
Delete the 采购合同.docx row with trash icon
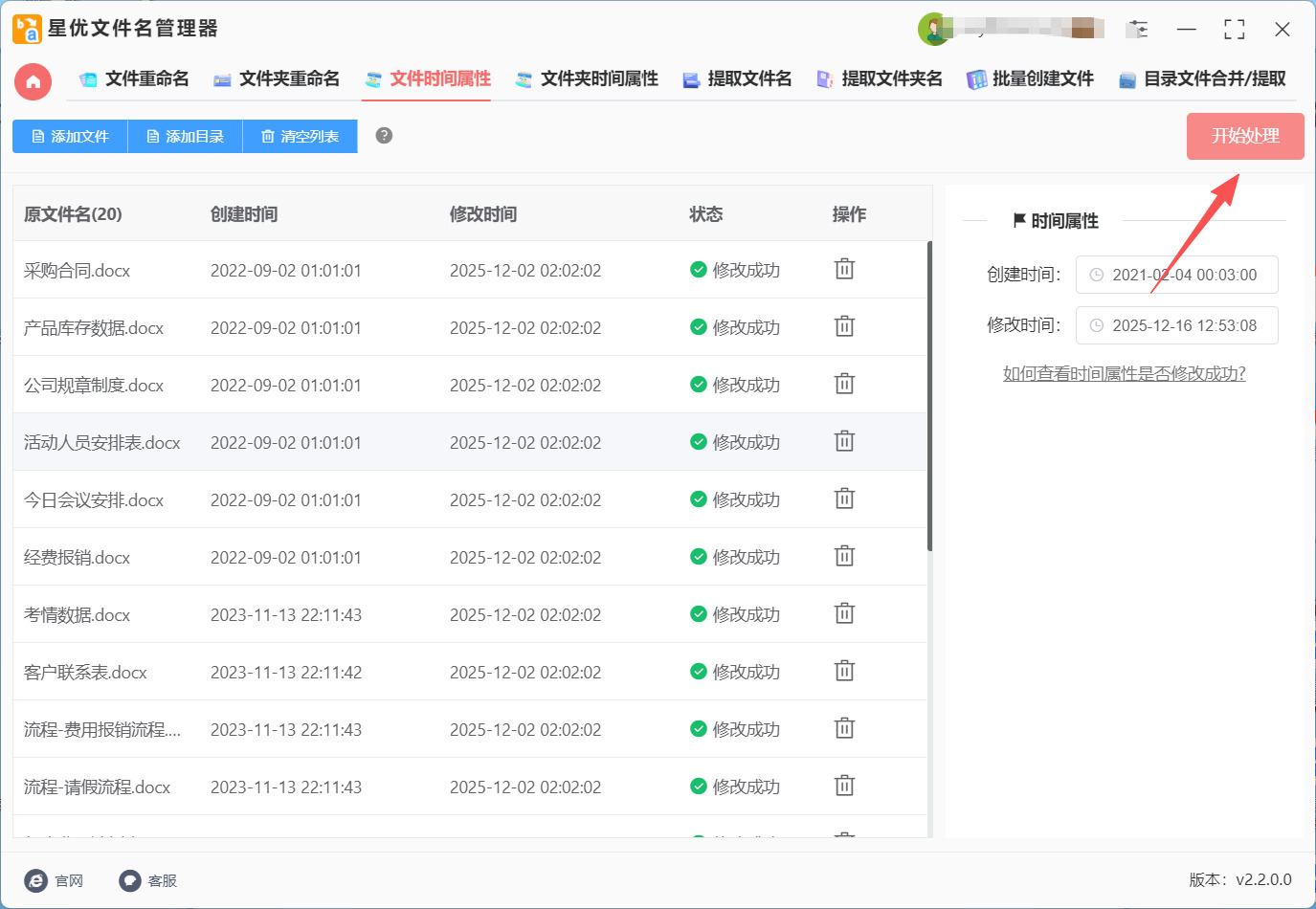(844, 270)
